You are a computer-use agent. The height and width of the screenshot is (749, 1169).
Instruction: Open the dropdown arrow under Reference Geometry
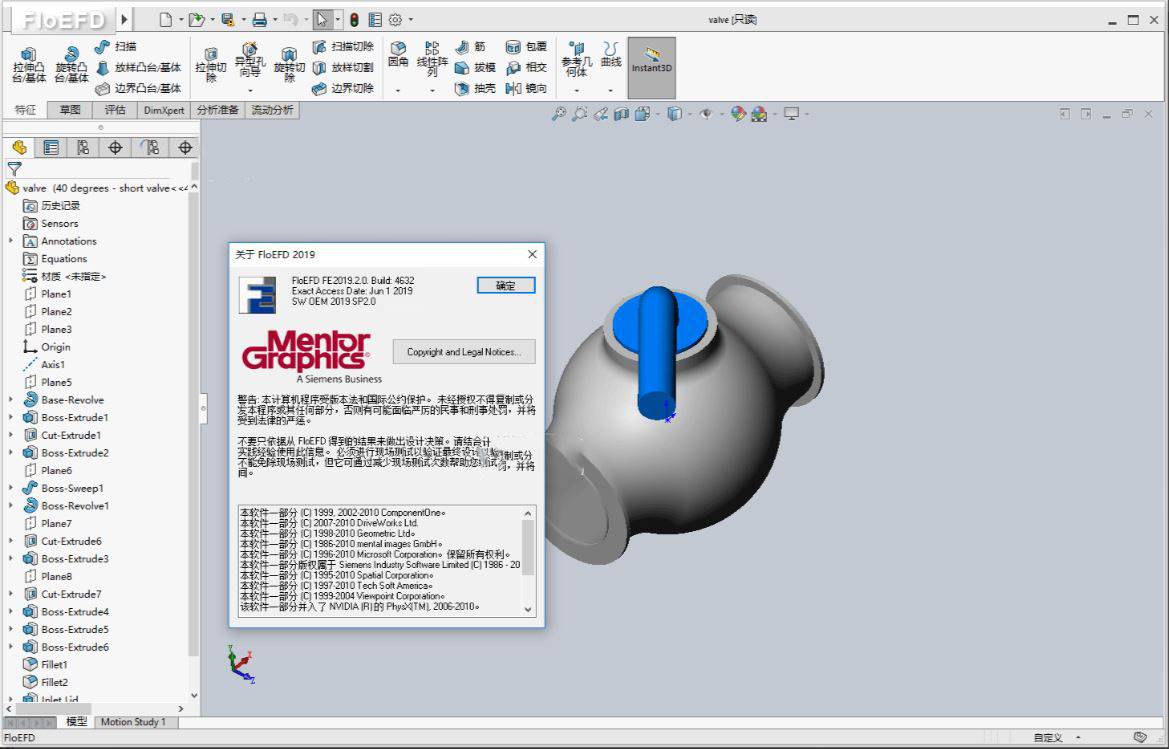[576, 91]
